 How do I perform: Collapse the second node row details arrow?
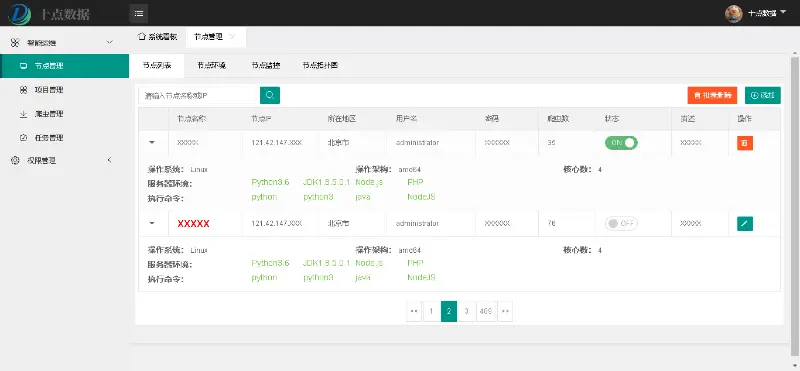point(152,224)
